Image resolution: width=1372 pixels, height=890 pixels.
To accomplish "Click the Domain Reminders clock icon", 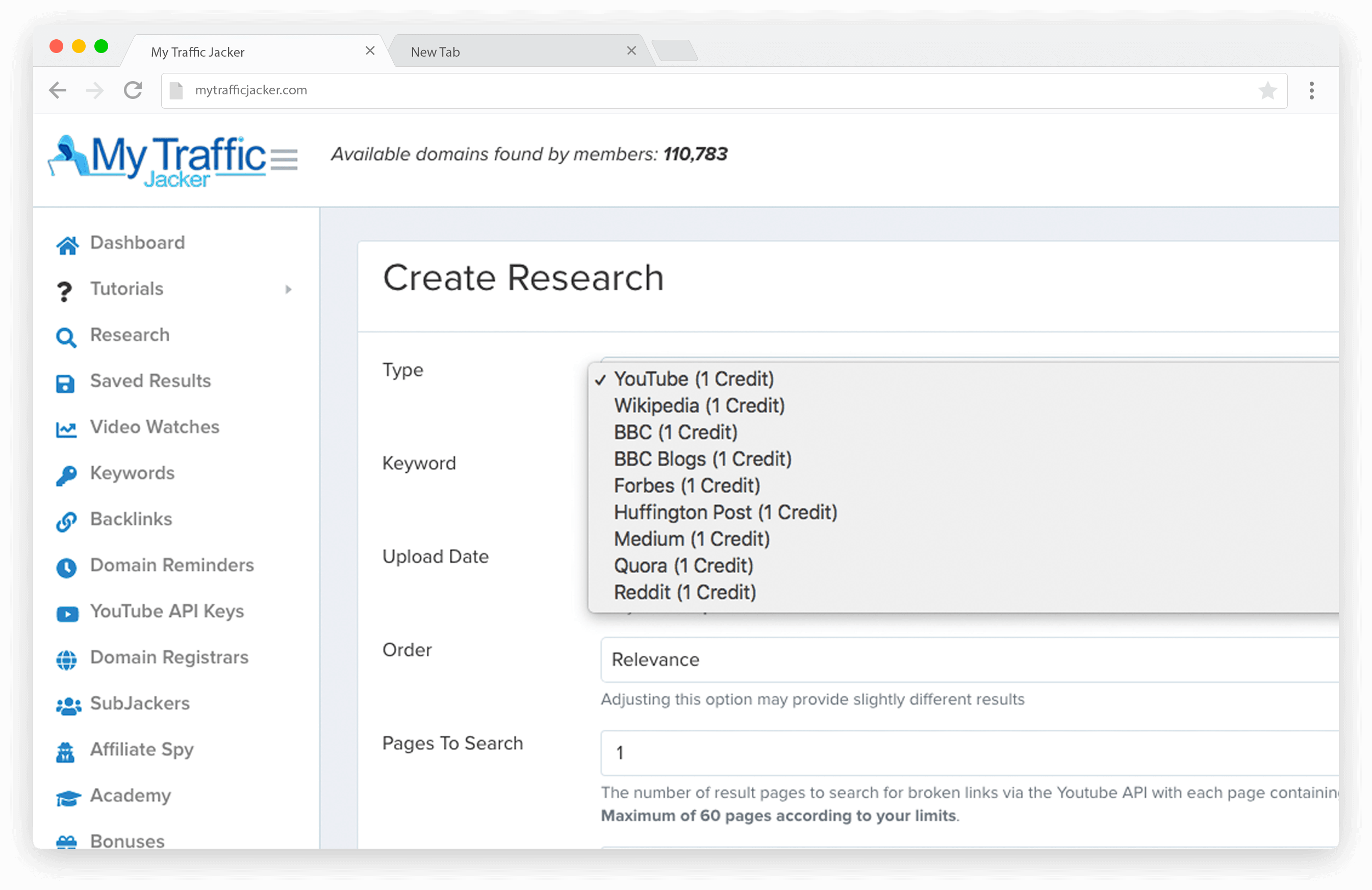I will 66,568.
